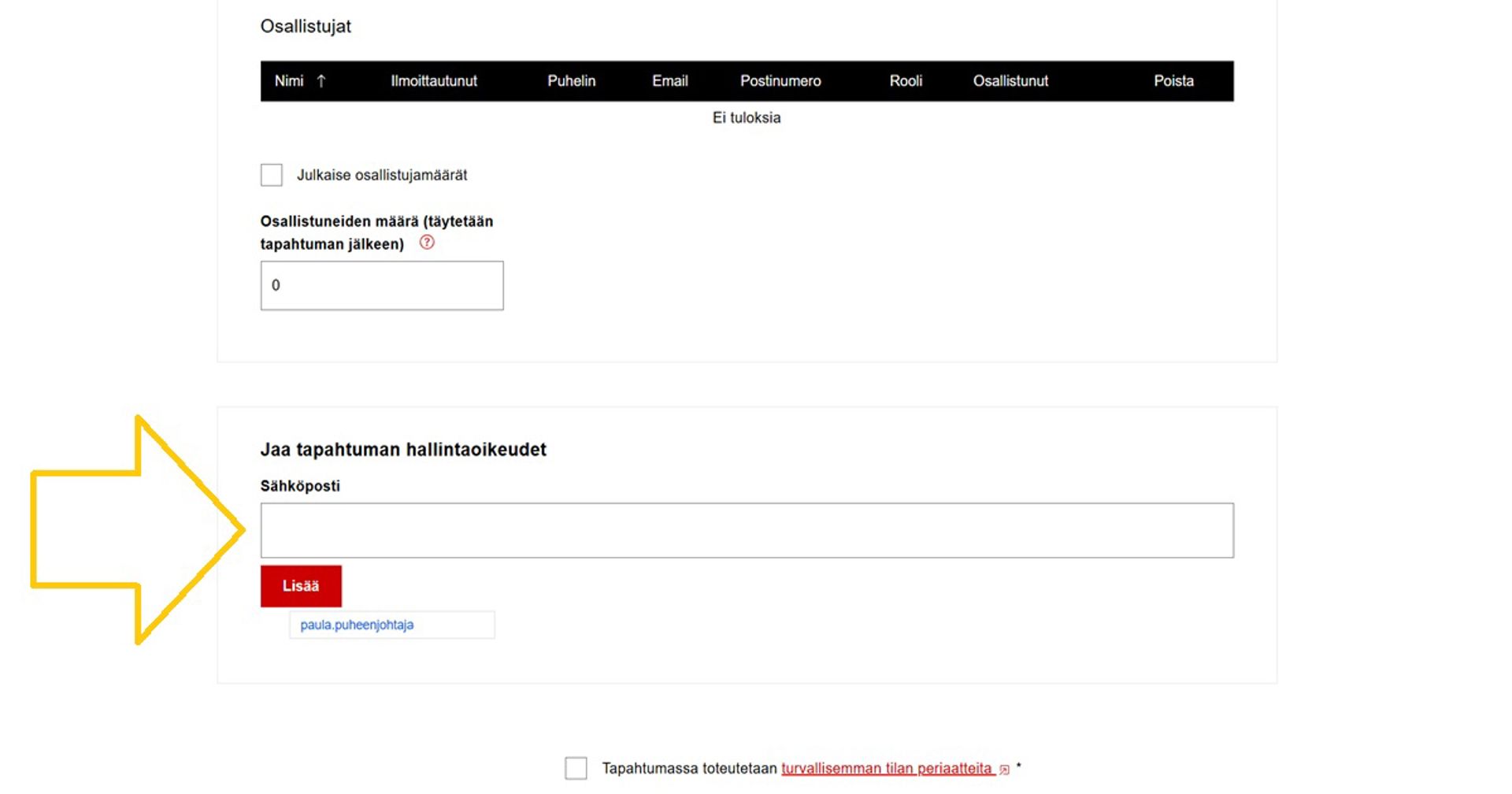Click the Poista column header
Screen dimensions: 1512x794
coord(1173,81)
